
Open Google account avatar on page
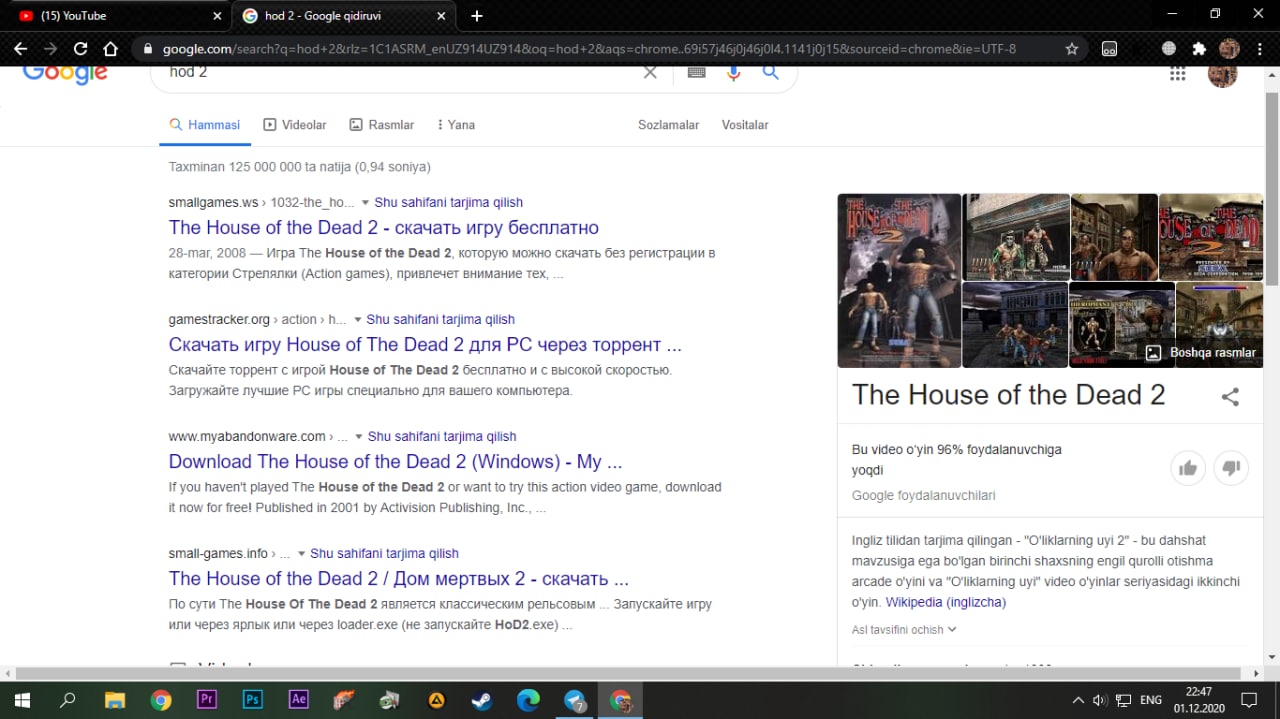tap(1222, 73)
